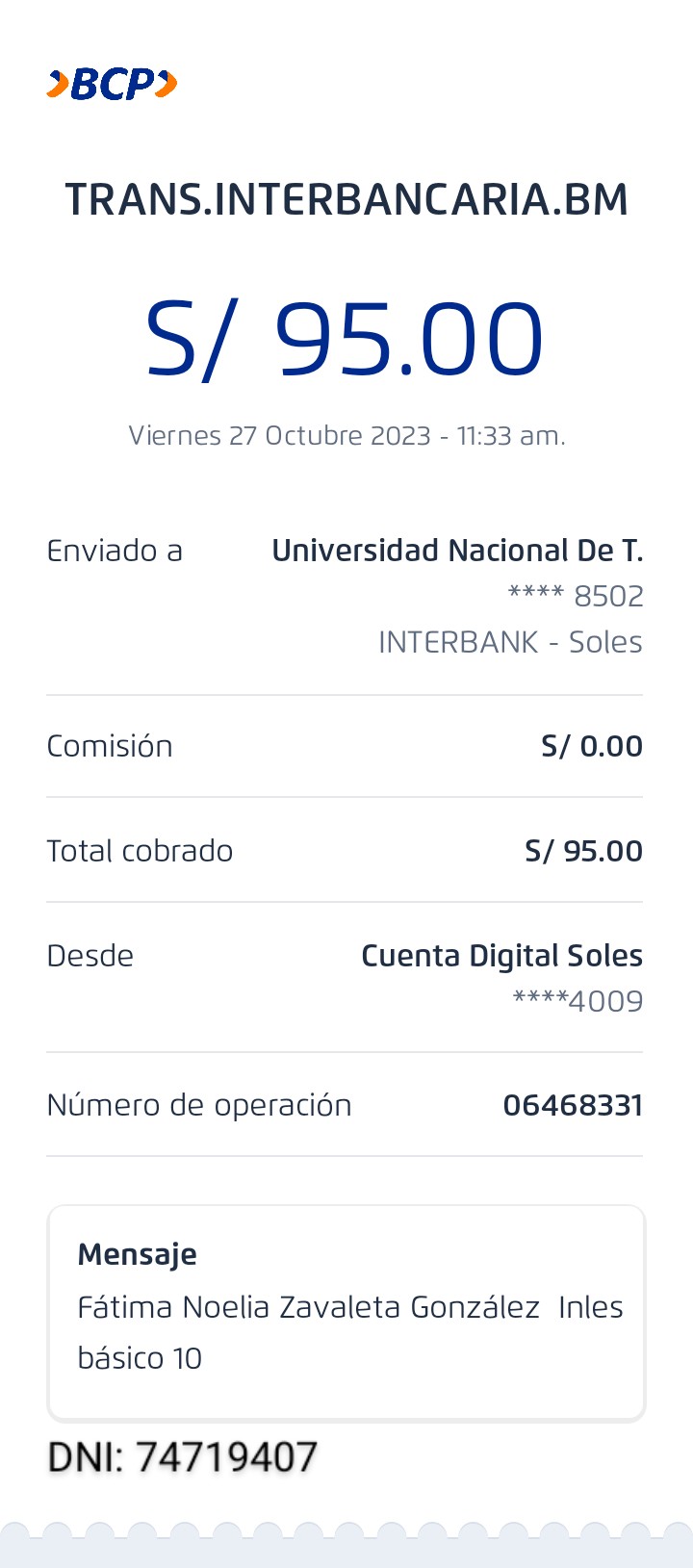Screen dimensions: 693x1568
Task: Select recipient Universidad Nacional De T.
Action: tap(457, 551)
